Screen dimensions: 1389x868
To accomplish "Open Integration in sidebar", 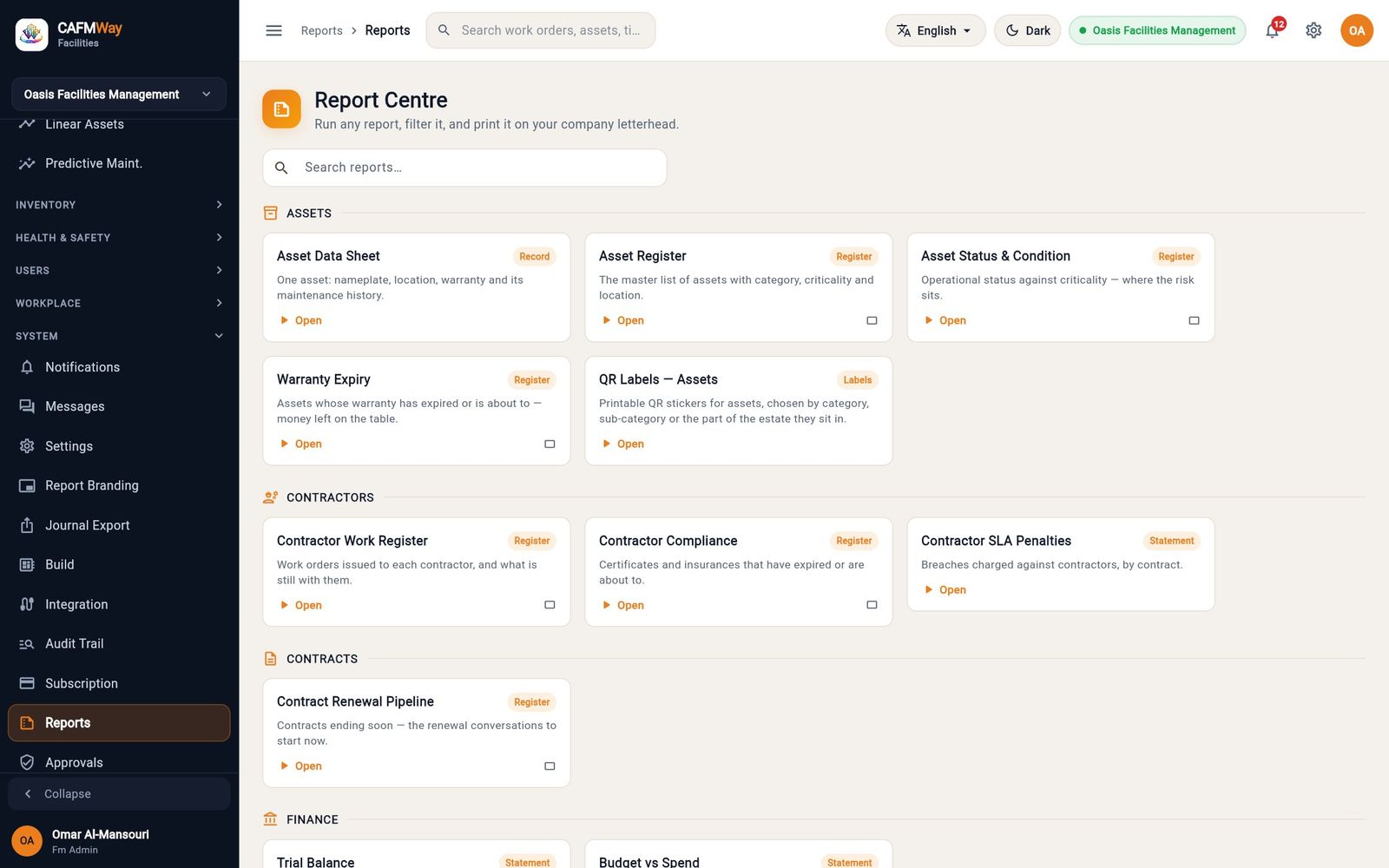I will 119,604.
